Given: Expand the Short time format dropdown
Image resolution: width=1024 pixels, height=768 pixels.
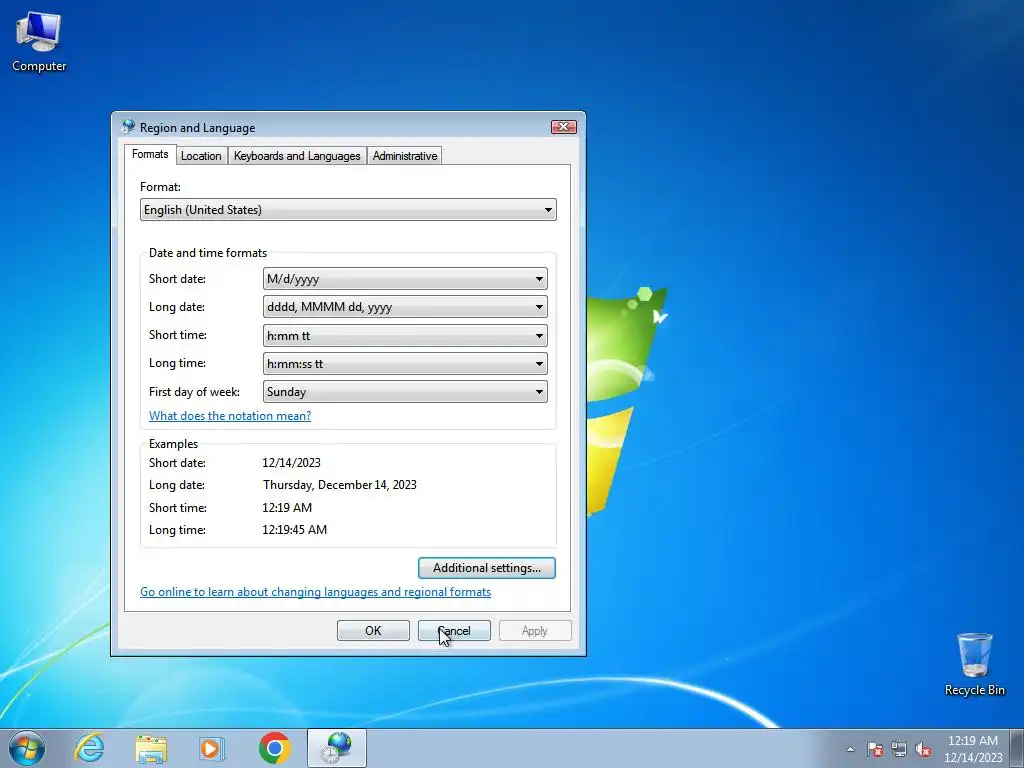Looking at the screenshot, I should click(405, 336).
